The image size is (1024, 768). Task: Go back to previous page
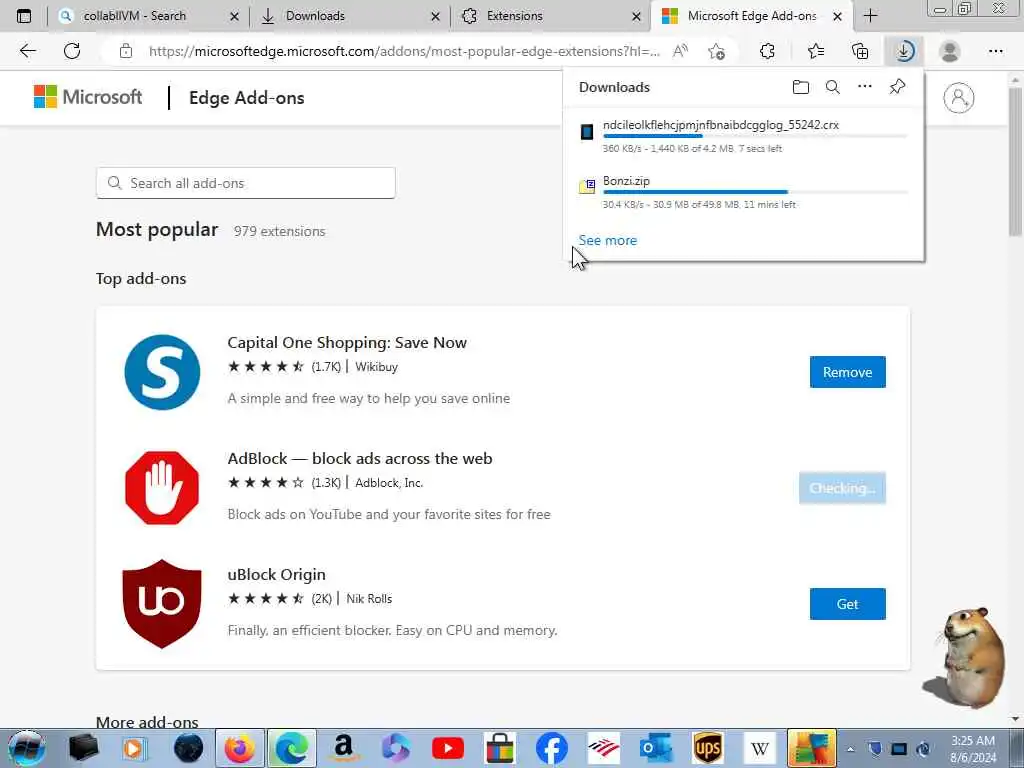(x=27, y=51)
